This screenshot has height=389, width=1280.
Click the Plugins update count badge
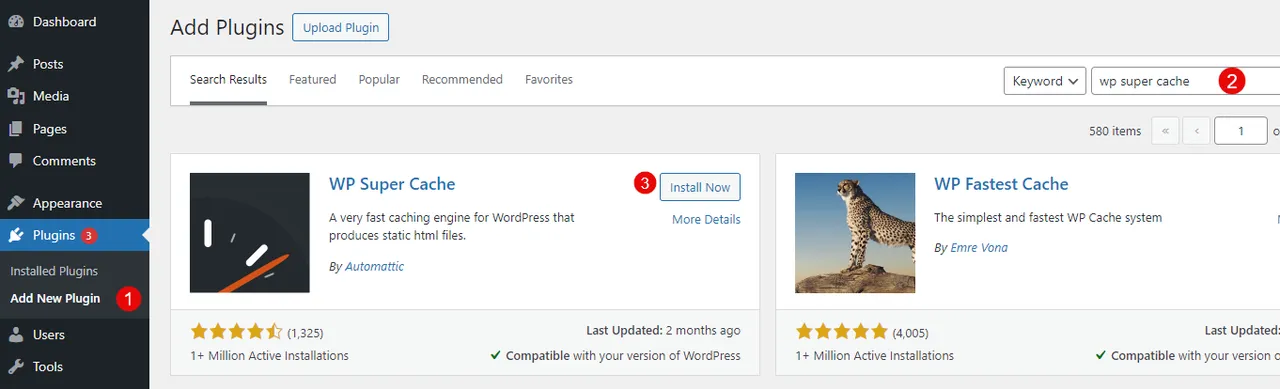89,236
